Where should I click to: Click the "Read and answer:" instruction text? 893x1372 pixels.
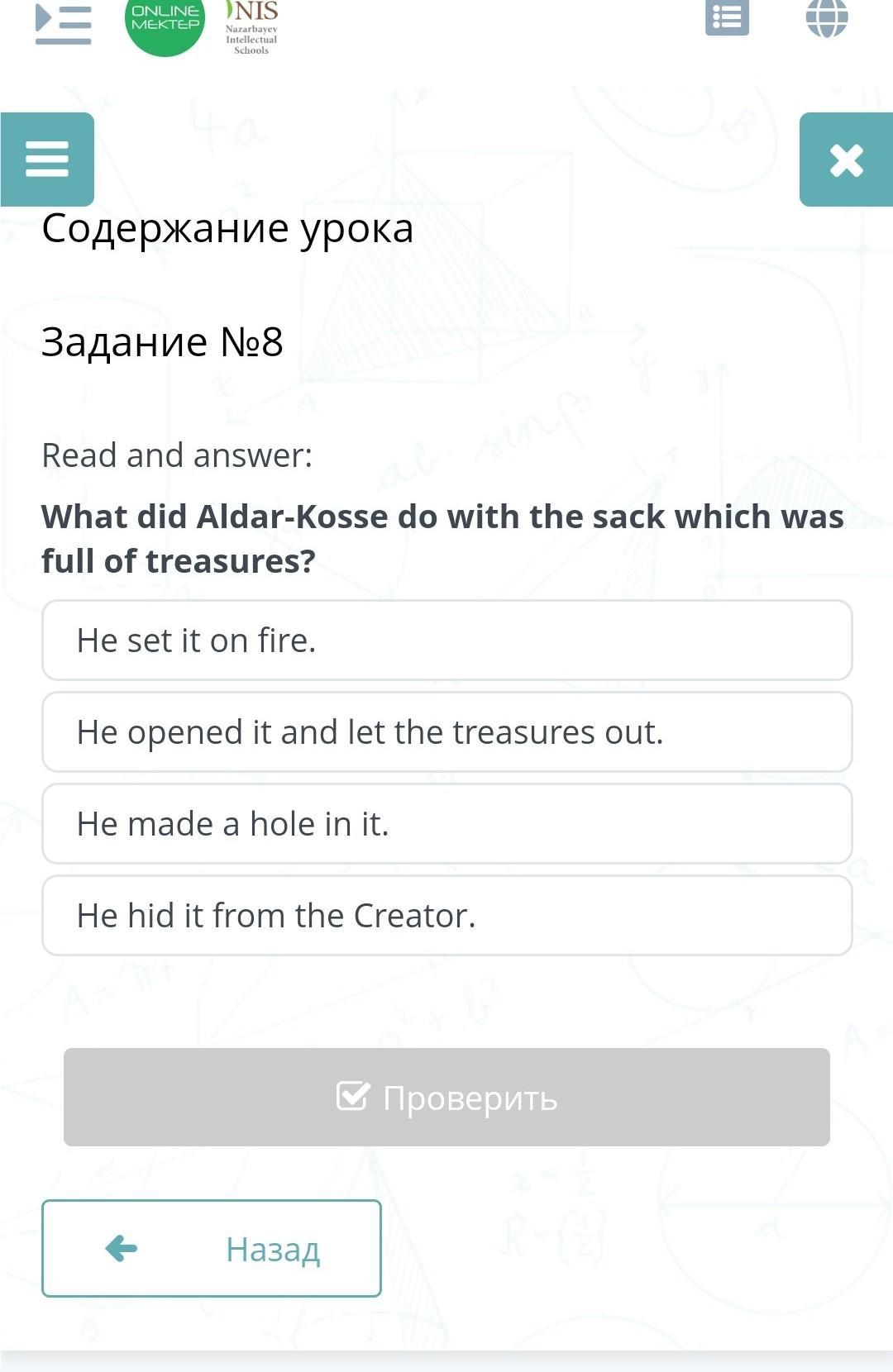[178, 455]
